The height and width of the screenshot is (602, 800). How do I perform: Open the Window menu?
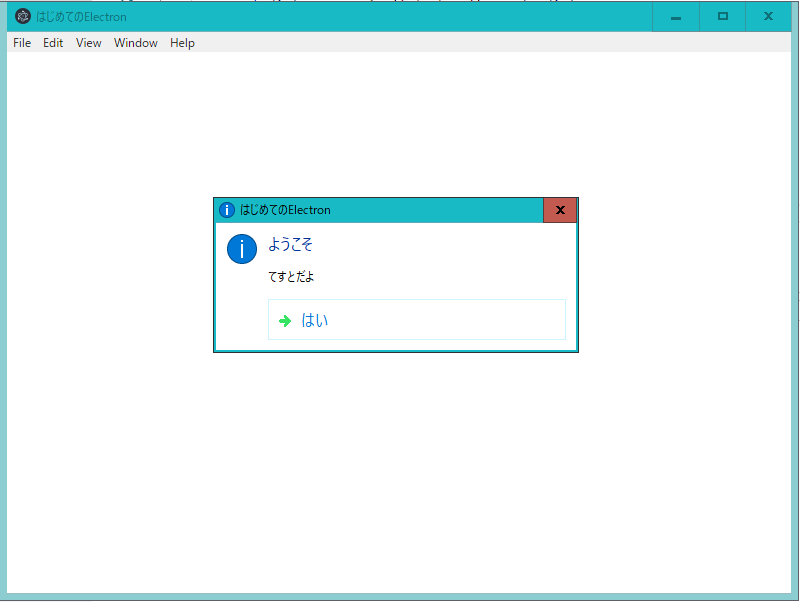135,42
